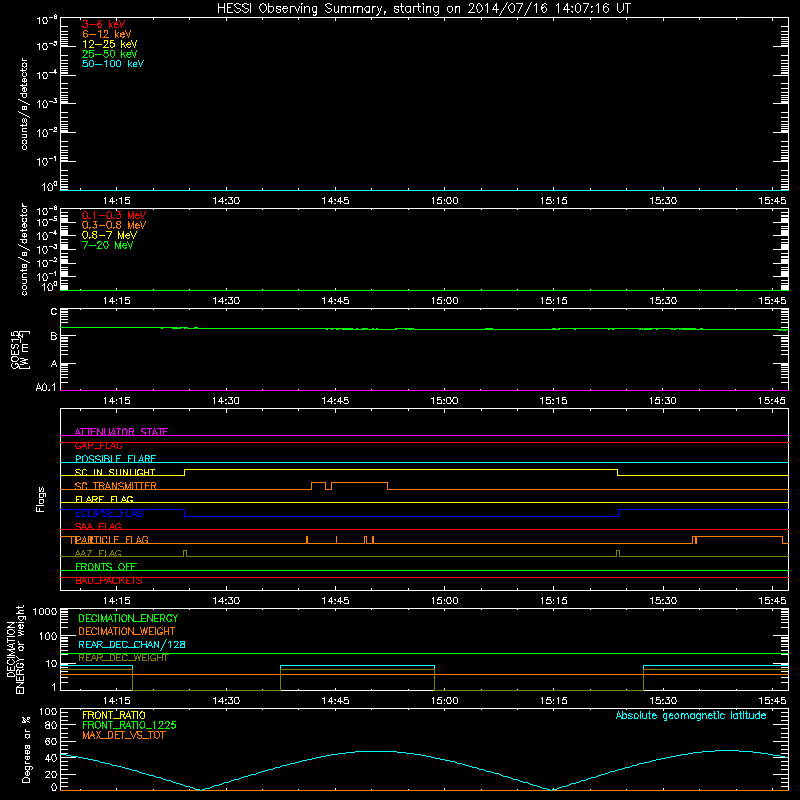Image resolution: width=800 pixels, height=800 pixels.
Task: Click the SC_IN_SUNLIGHT flag label
Action: click(x=115, y=472)
